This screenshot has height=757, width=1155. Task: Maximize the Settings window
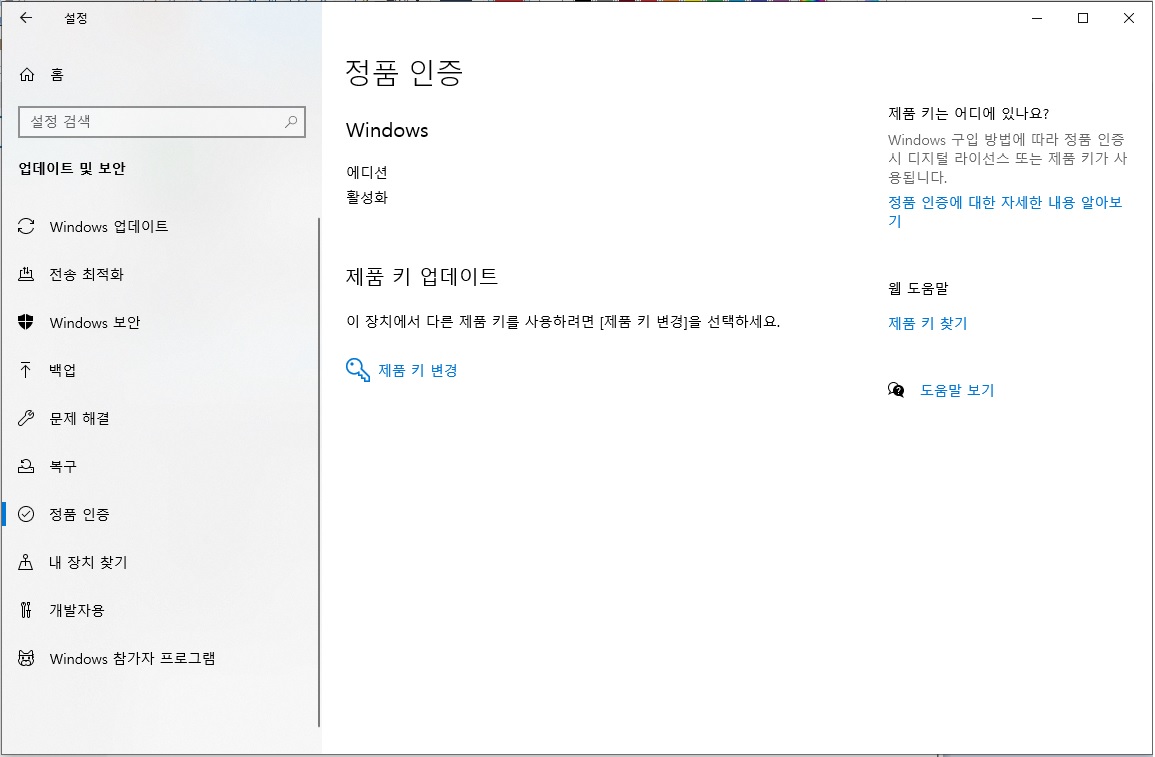pyautogui.click(x=1083, y=18)
